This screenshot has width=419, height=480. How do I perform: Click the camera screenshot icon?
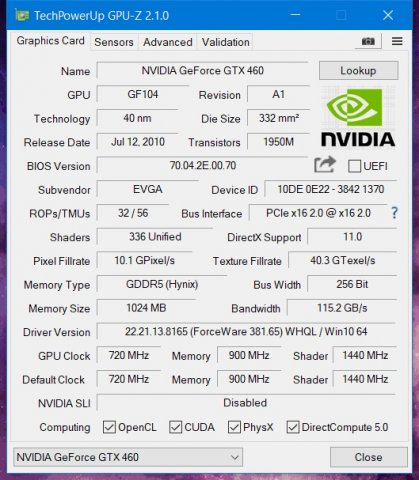[x=368, y=42]
